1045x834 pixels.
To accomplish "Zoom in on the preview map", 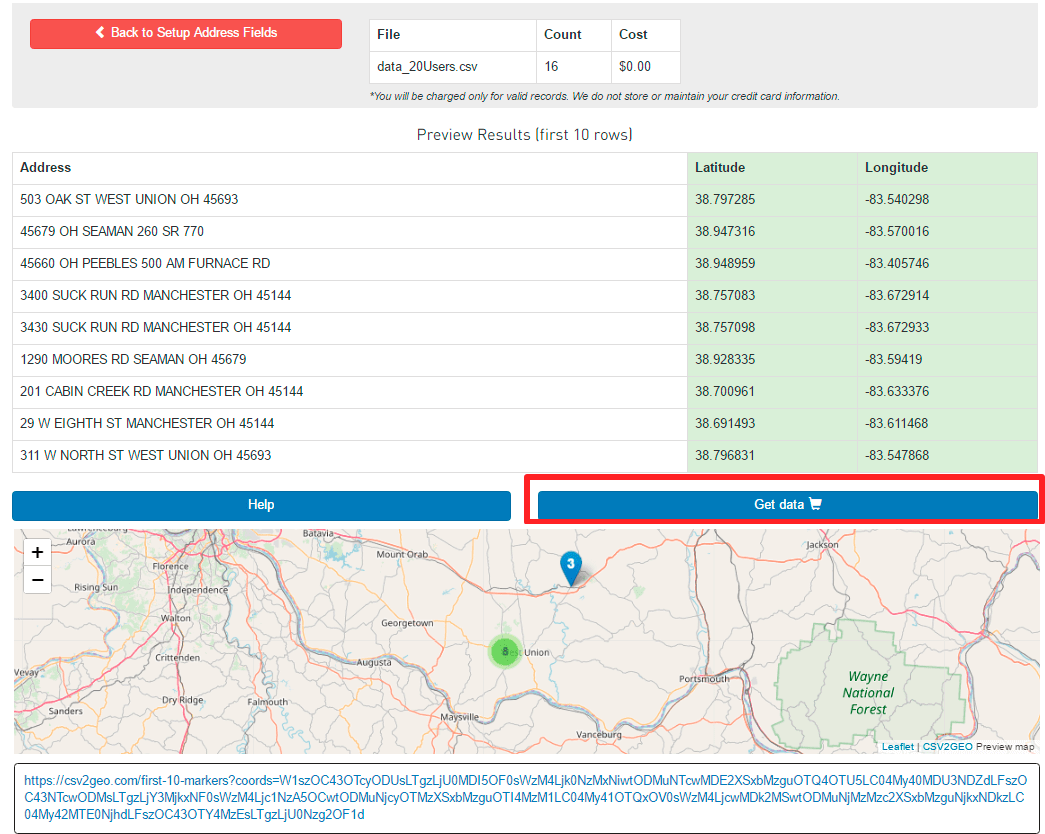I will (x=37, y=552).
